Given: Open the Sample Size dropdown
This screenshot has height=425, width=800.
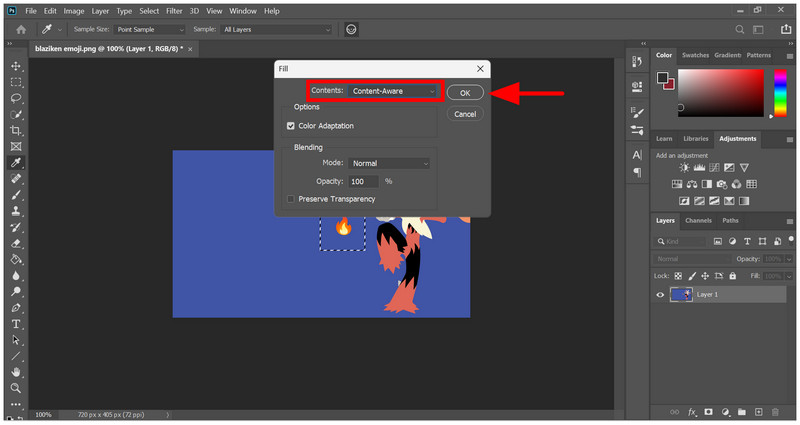Looking at the screenshot, I should (x=150, y=30).
